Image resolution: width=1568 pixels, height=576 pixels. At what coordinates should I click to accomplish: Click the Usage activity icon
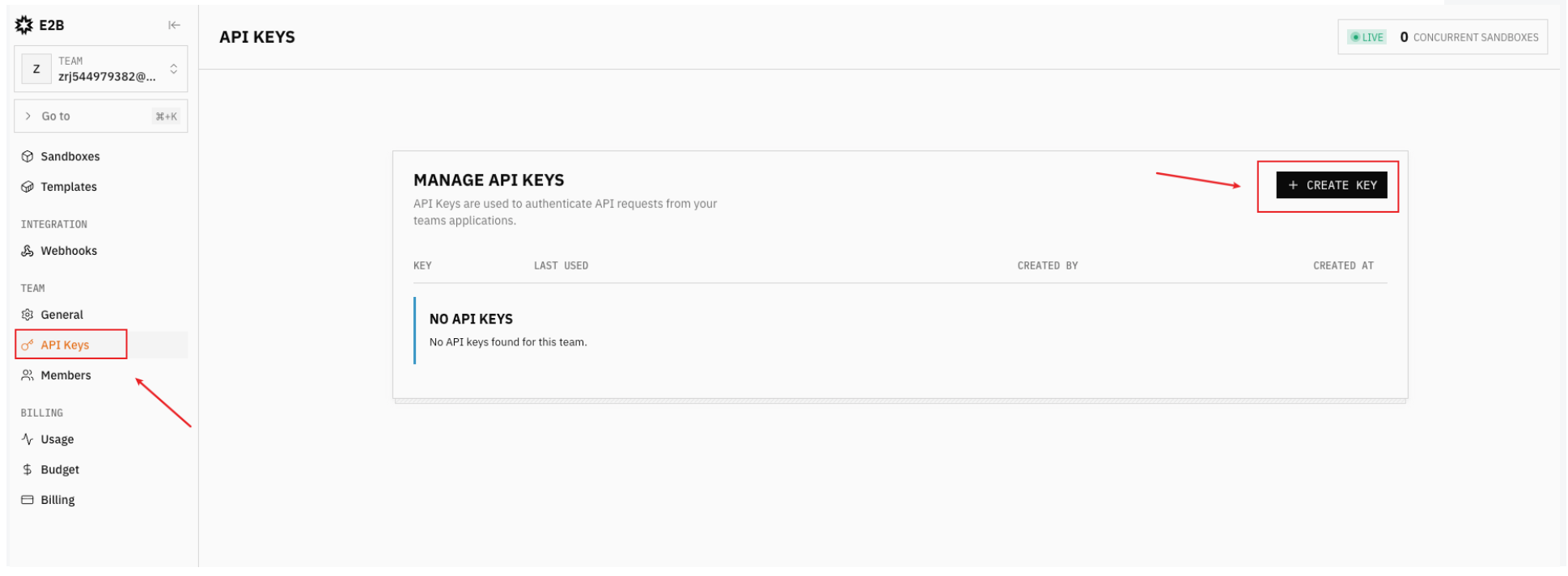(28, 439)
